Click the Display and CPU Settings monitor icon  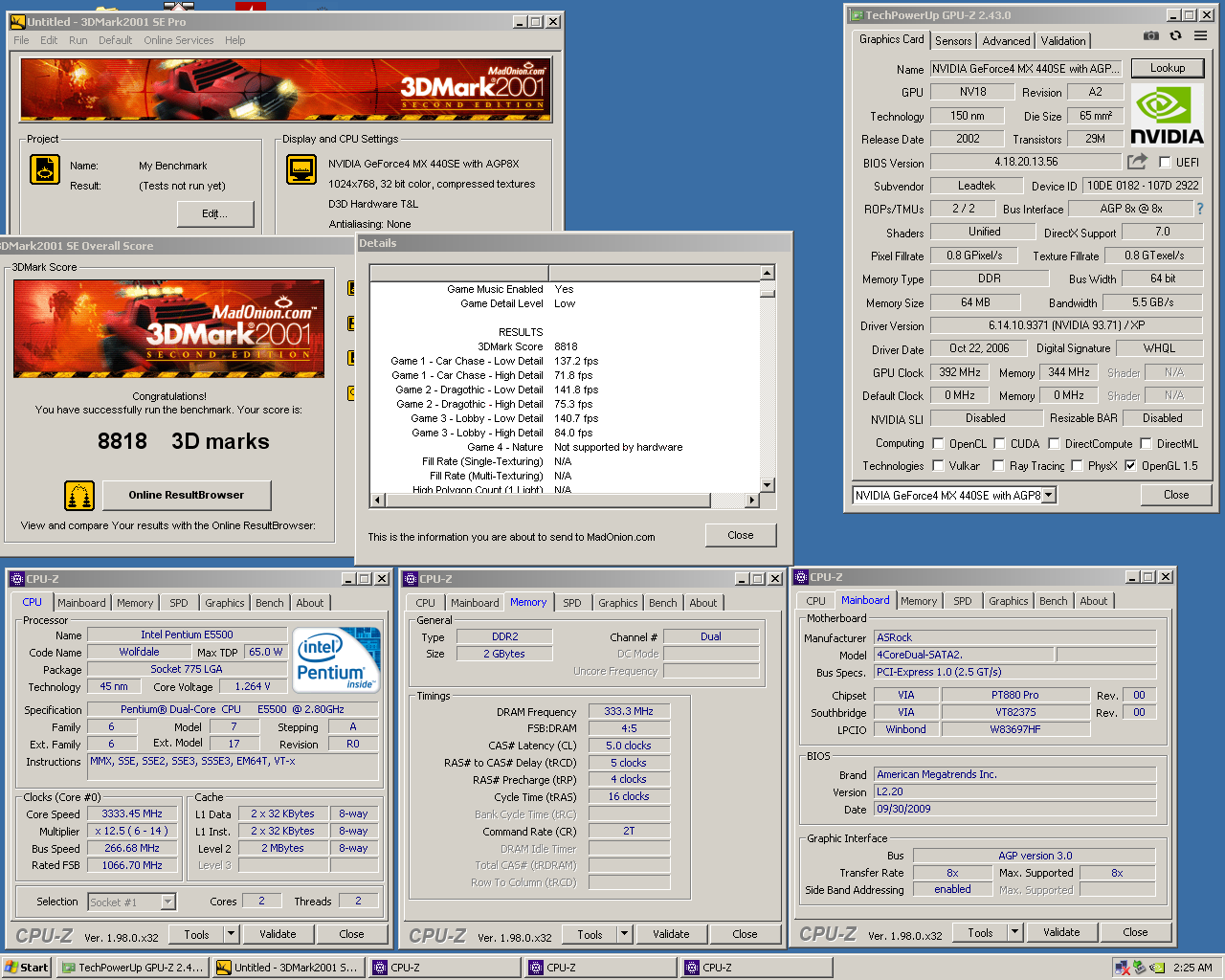tap(301, 169)
